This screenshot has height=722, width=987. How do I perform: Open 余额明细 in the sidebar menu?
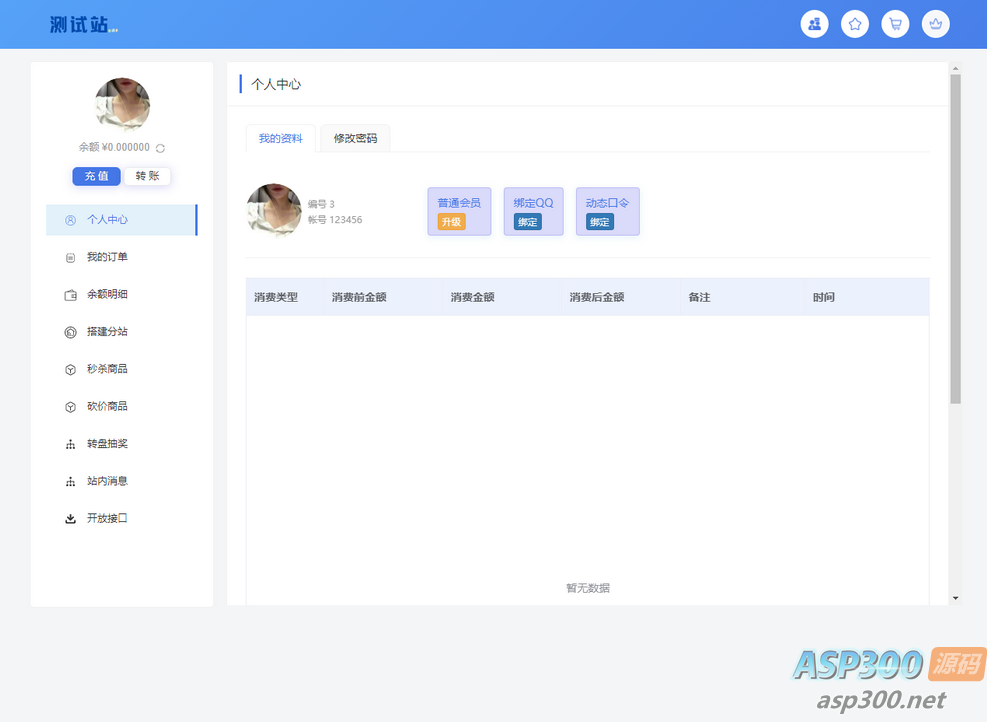pyautogui.click(x=121, y=294)
